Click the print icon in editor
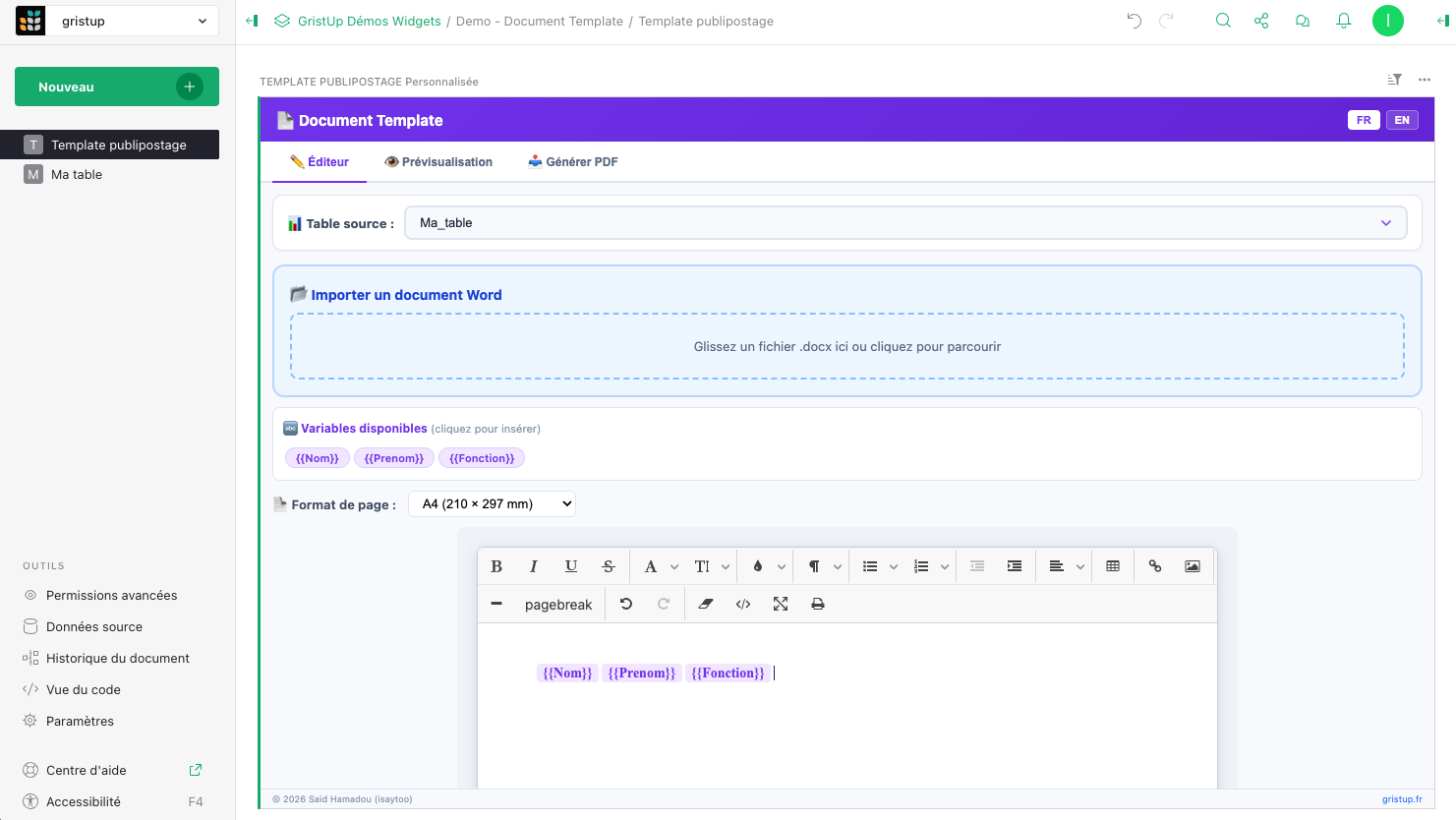The height and width of the screenshot is (820, 1456). [817, 604]
